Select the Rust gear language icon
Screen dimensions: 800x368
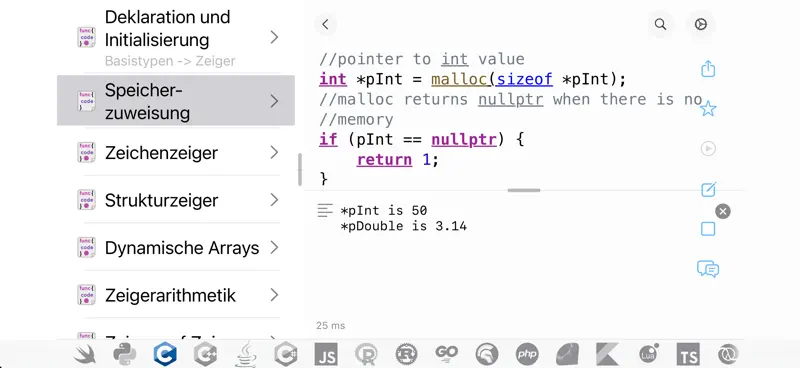point(407,354)
